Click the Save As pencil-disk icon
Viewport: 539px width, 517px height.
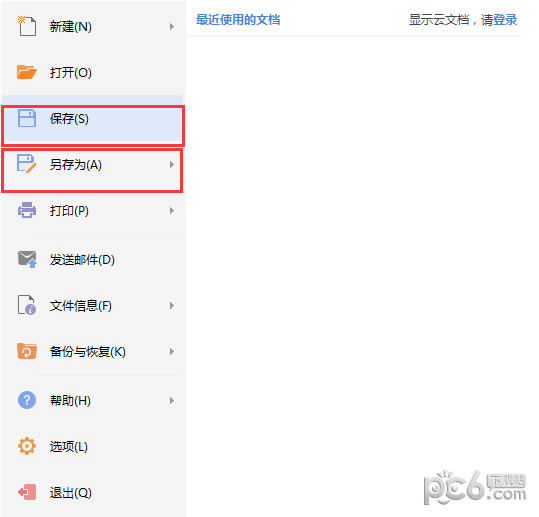[x=27, y=164]
